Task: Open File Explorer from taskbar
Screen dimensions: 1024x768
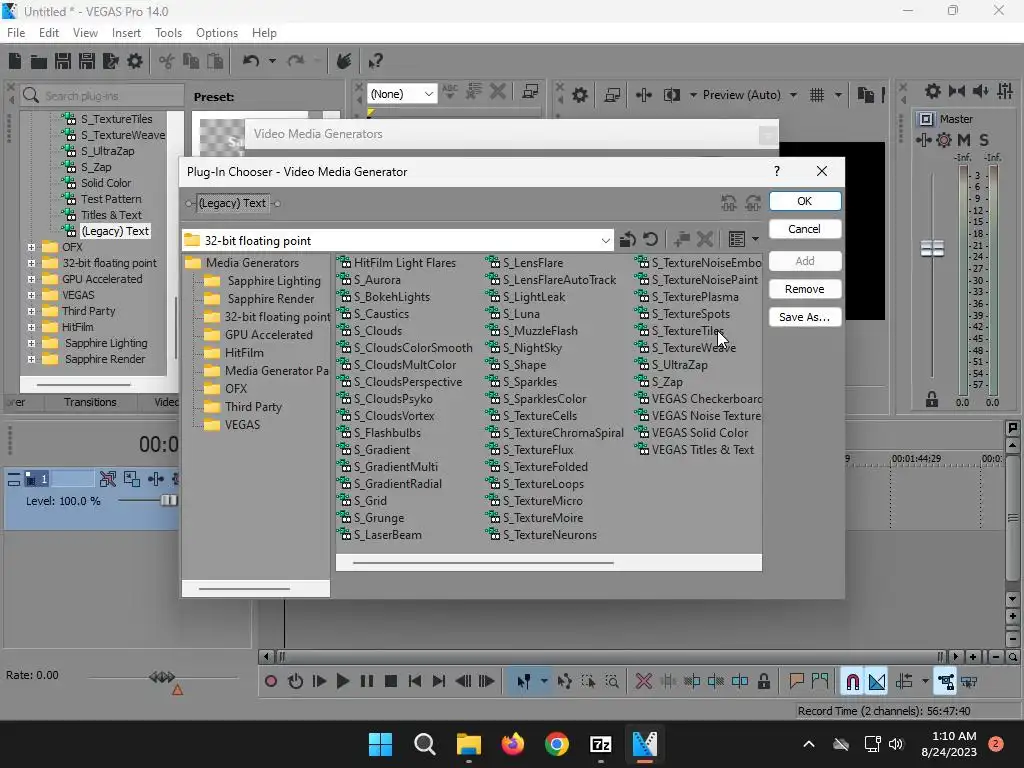Action: click(468, 744)
